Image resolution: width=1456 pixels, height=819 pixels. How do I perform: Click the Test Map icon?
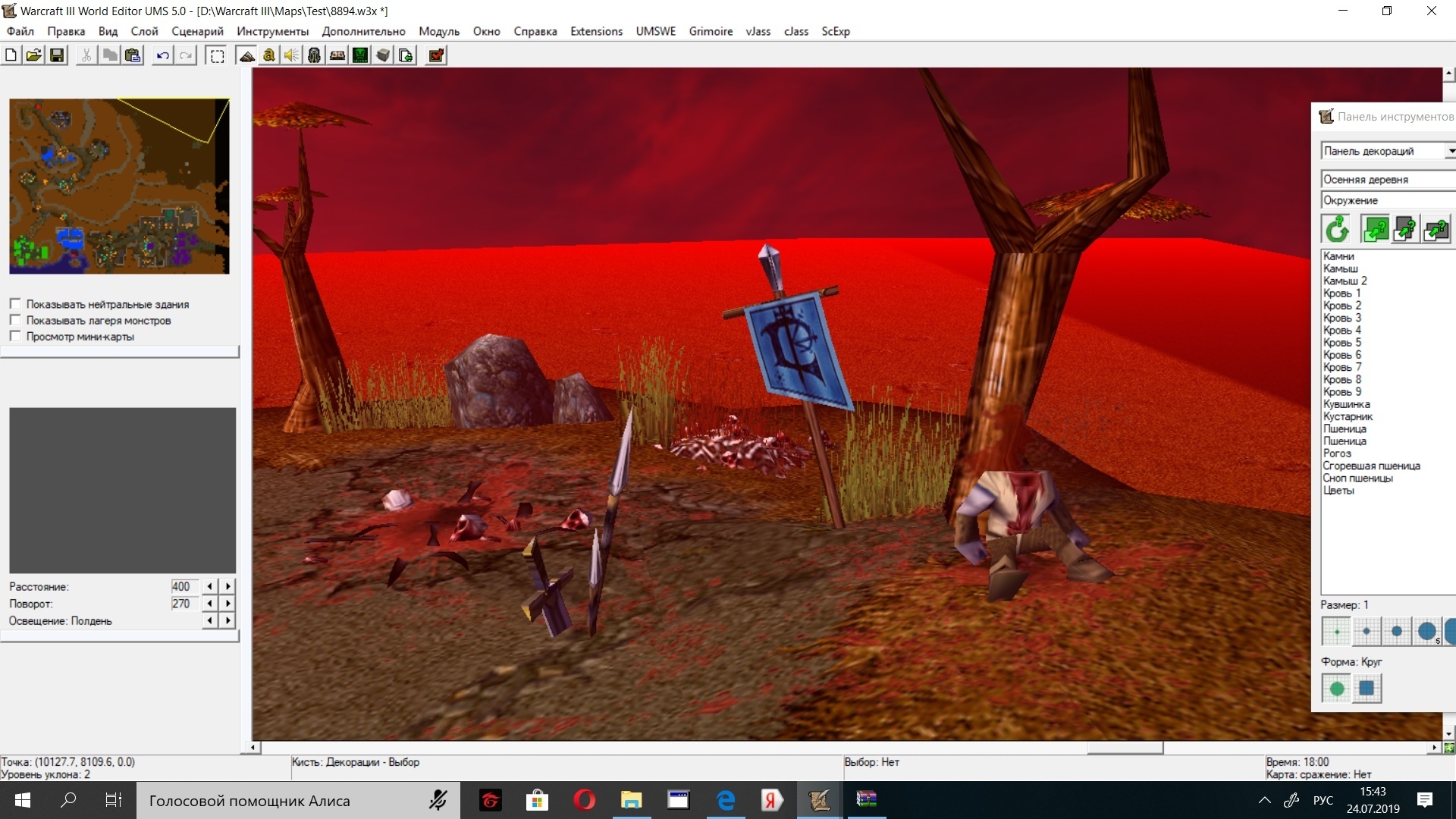436,55
